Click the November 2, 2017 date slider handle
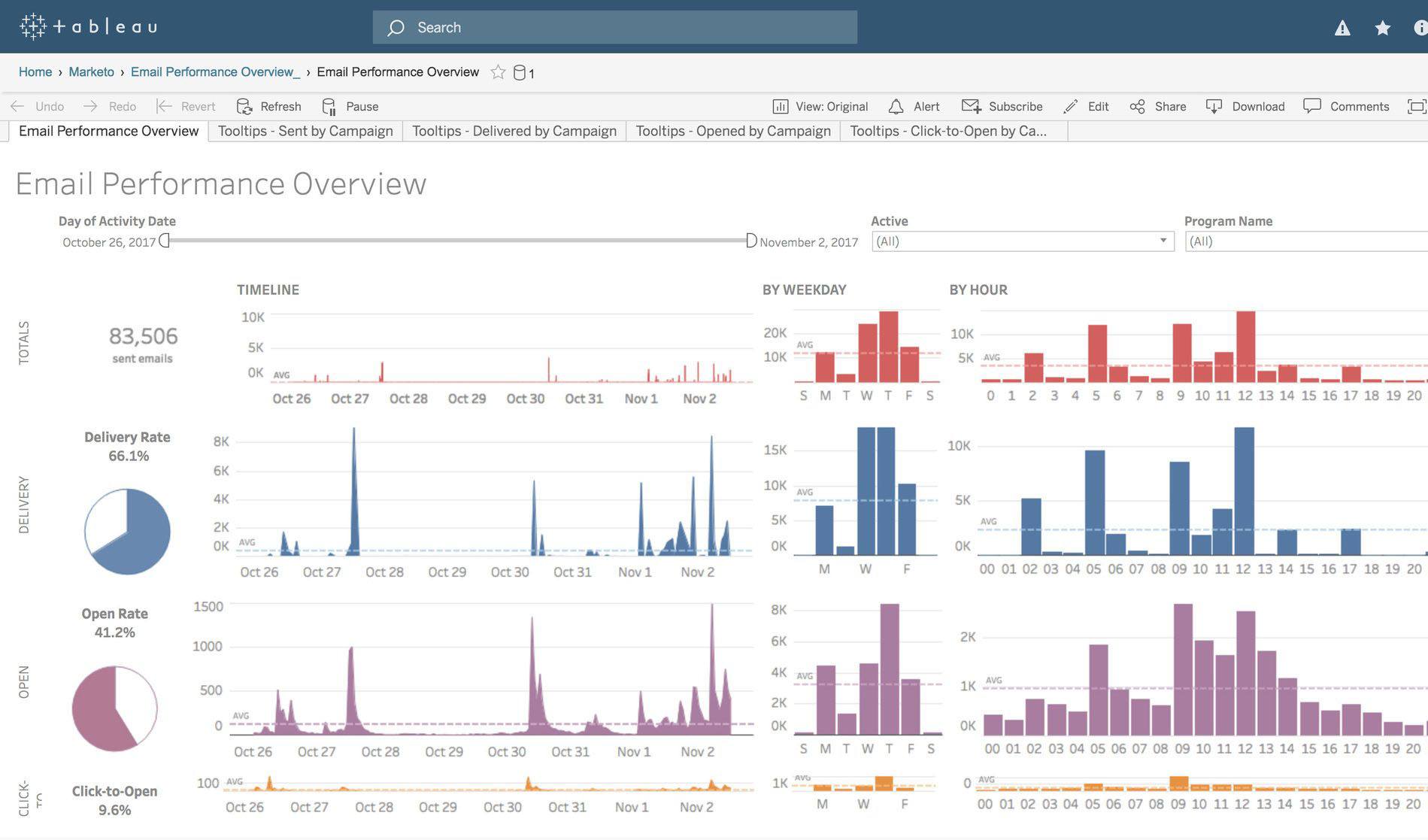This screenshot has height=840, width=1428. 750,241
